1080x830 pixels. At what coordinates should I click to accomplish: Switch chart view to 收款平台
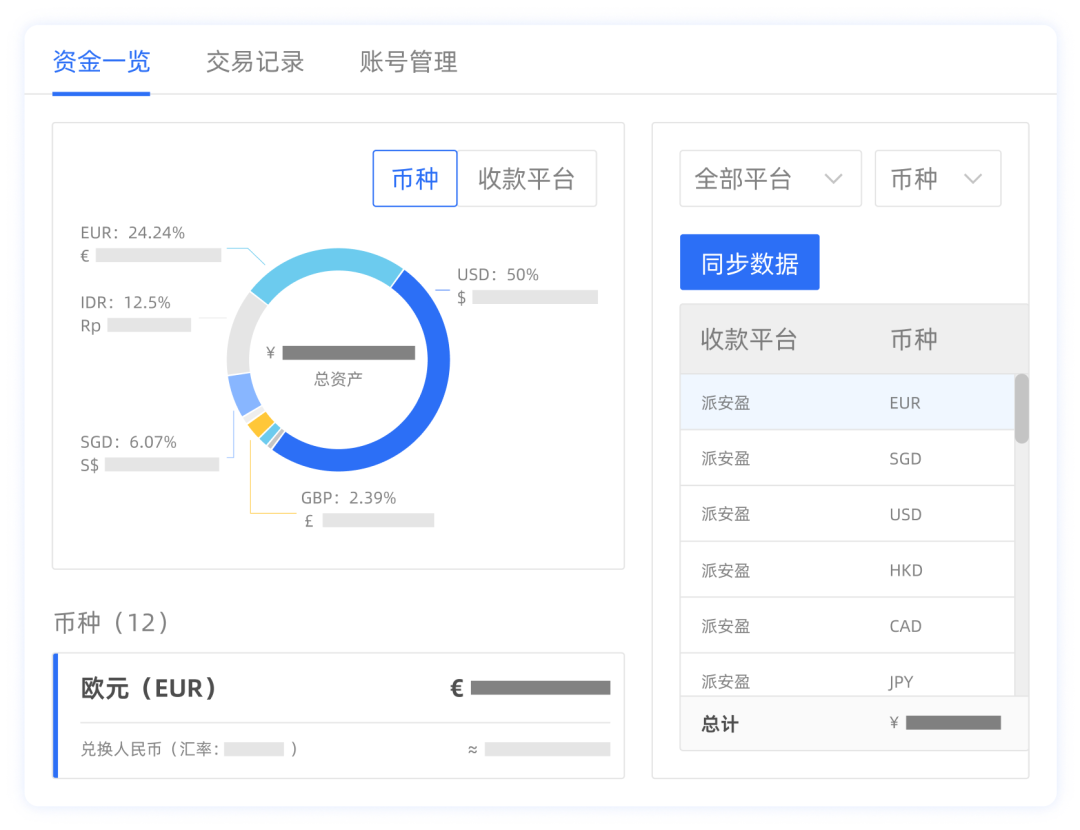click(527, 178)
